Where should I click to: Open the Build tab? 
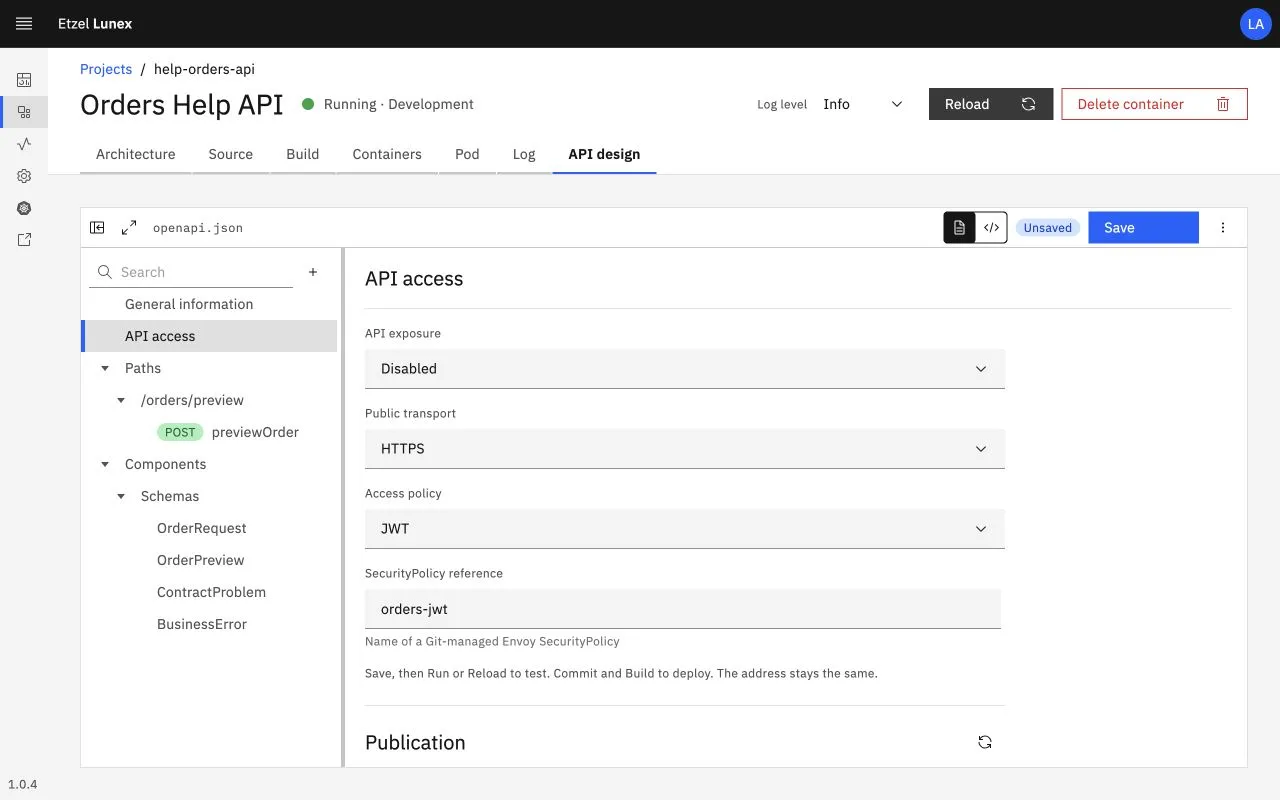(x=303, y=154)
